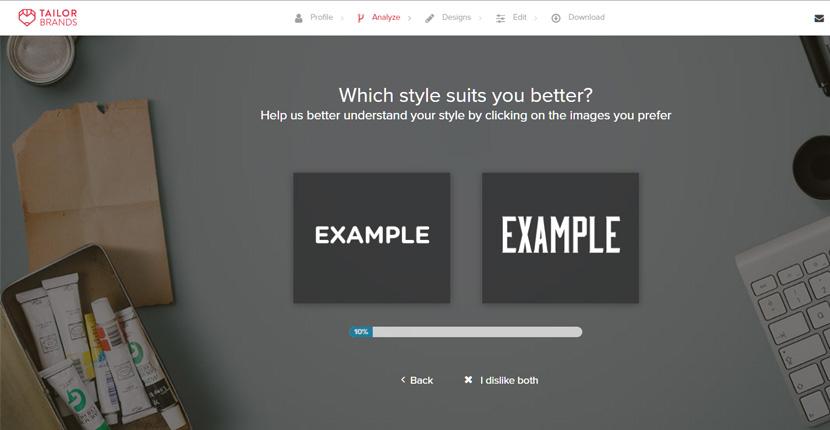Screen dimensions: 830x430
Task: Click the Designs pencil icon
Action: (430, 18)
